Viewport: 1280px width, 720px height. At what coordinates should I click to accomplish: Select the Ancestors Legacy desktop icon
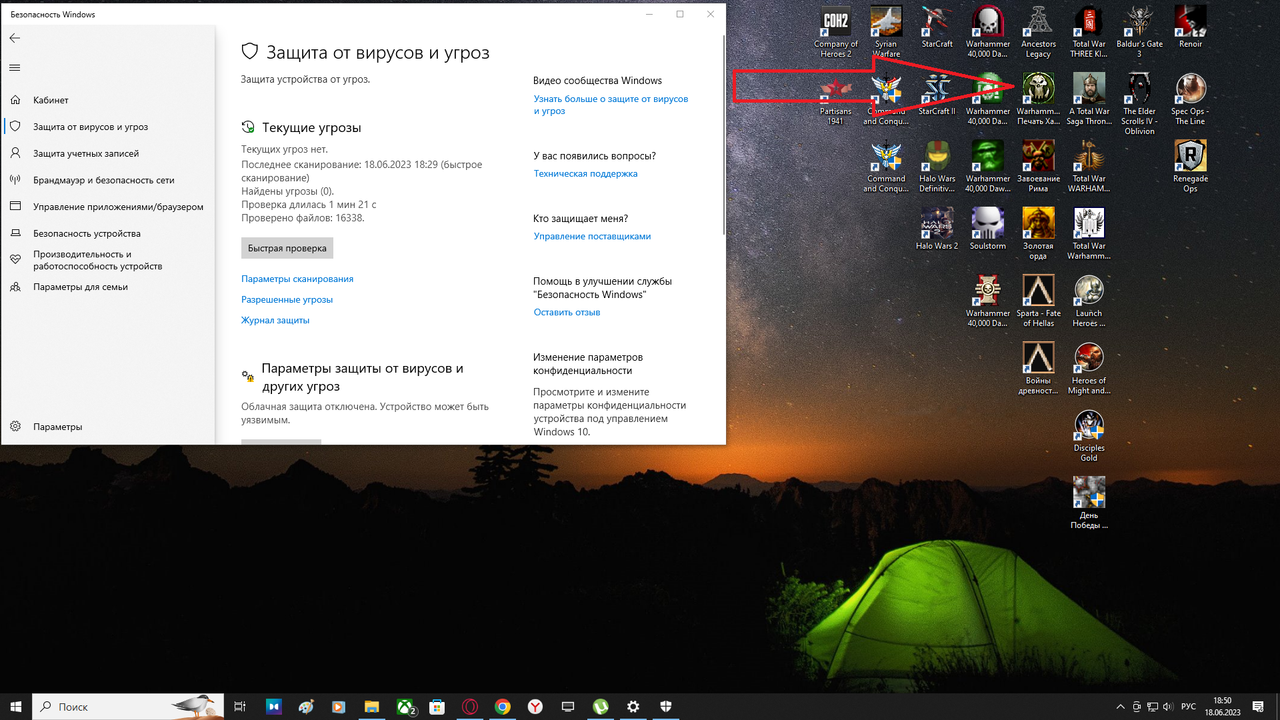[x=1038, y=32]
